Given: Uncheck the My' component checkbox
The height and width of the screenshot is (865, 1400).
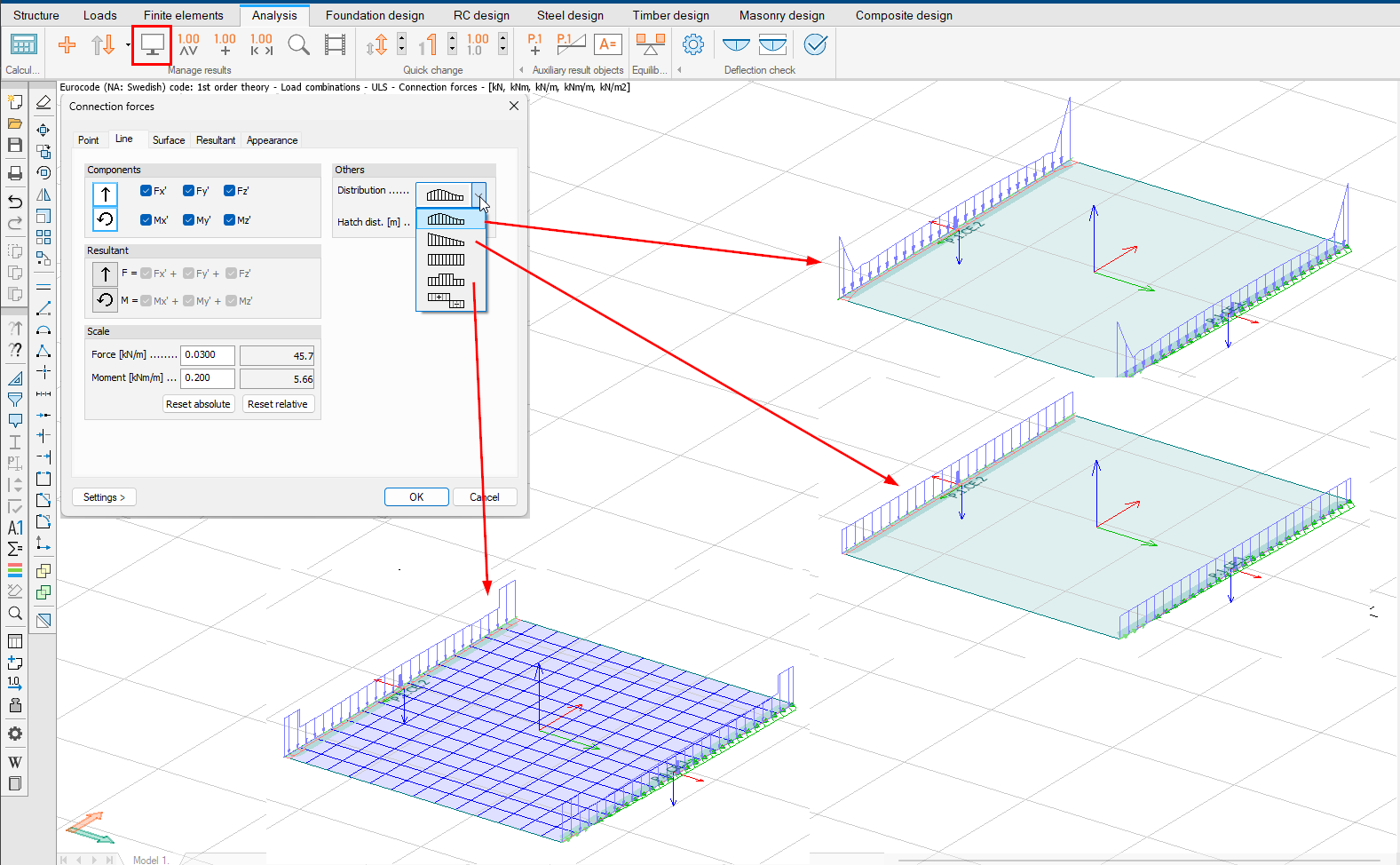Looking at the screenshot, I should coord(188,220).
